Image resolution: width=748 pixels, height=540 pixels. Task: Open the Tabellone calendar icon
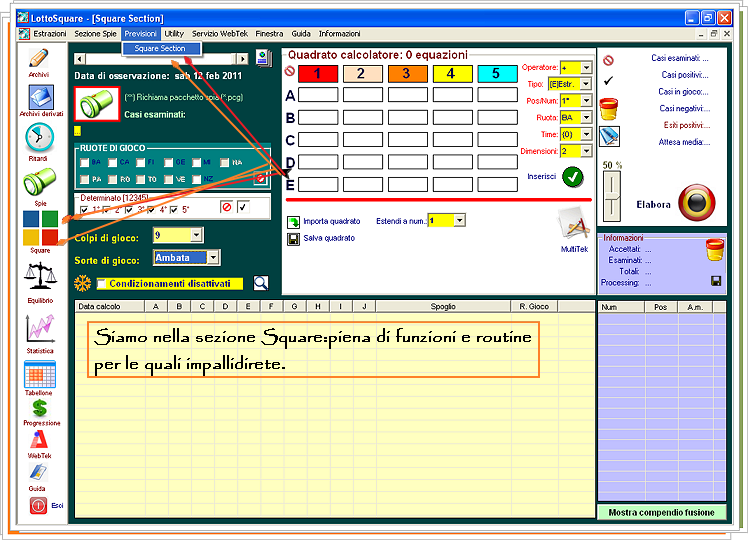(40, 374)
